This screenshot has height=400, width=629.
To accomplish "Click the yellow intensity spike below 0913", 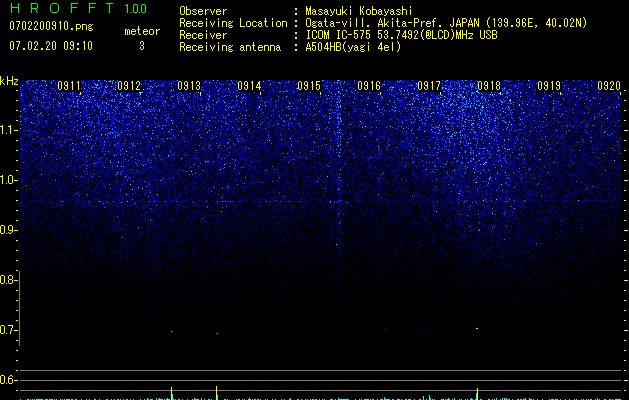I will pyautogui.click(x=172, y=394).
